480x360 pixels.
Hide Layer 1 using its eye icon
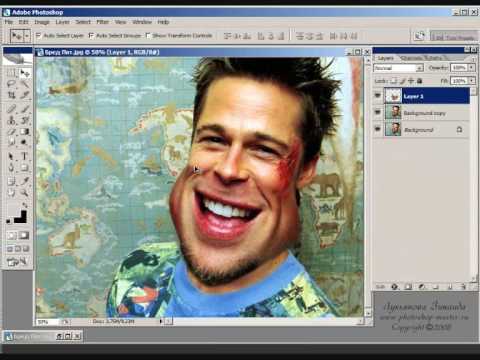click(x=378, y=96)
